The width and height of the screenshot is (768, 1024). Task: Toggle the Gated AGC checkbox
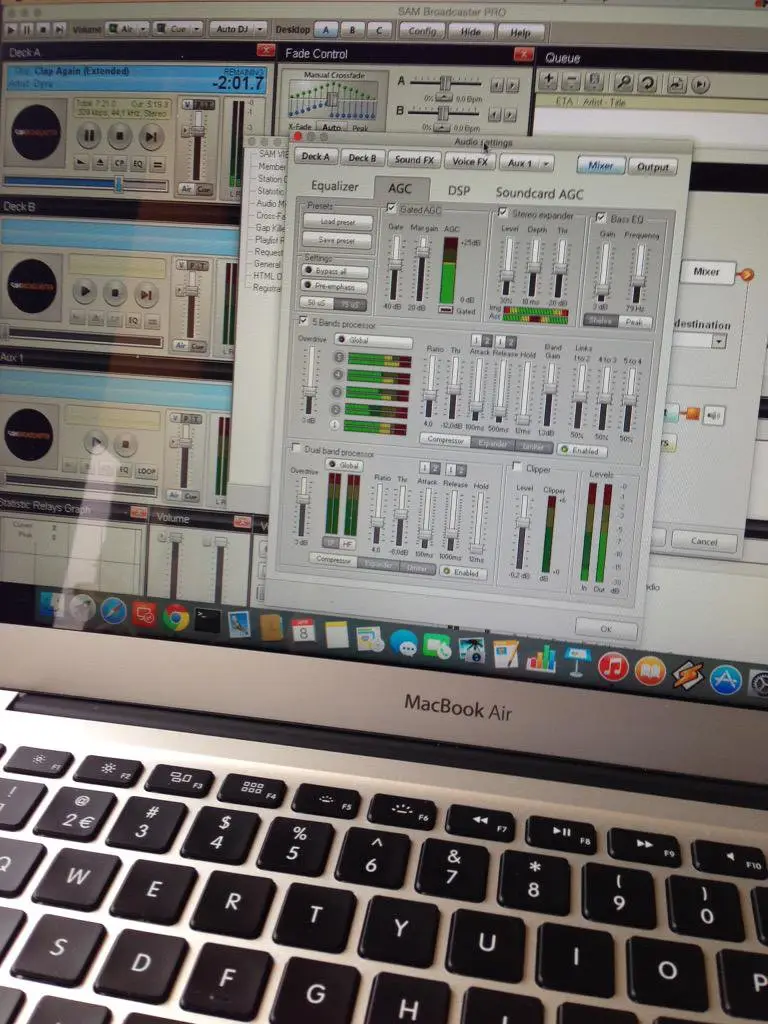point(391,209)
